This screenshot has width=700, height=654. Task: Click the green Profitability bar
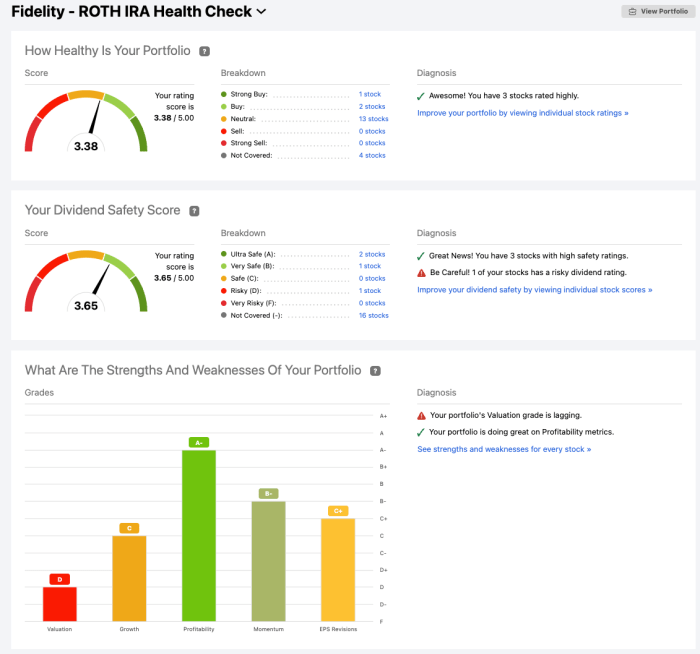199,535
